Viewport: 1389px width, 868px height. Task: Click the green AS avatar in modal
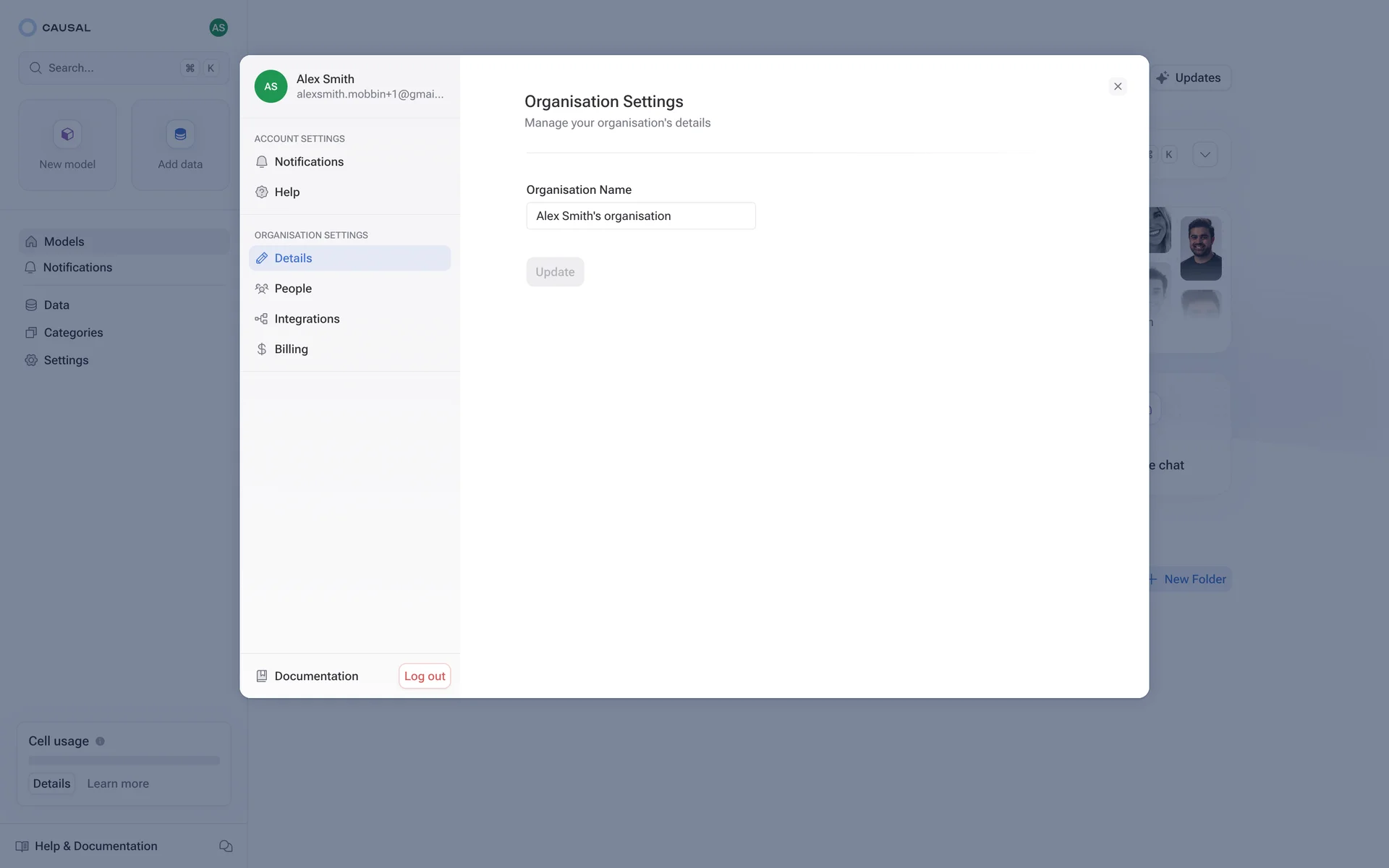[271, 86]
